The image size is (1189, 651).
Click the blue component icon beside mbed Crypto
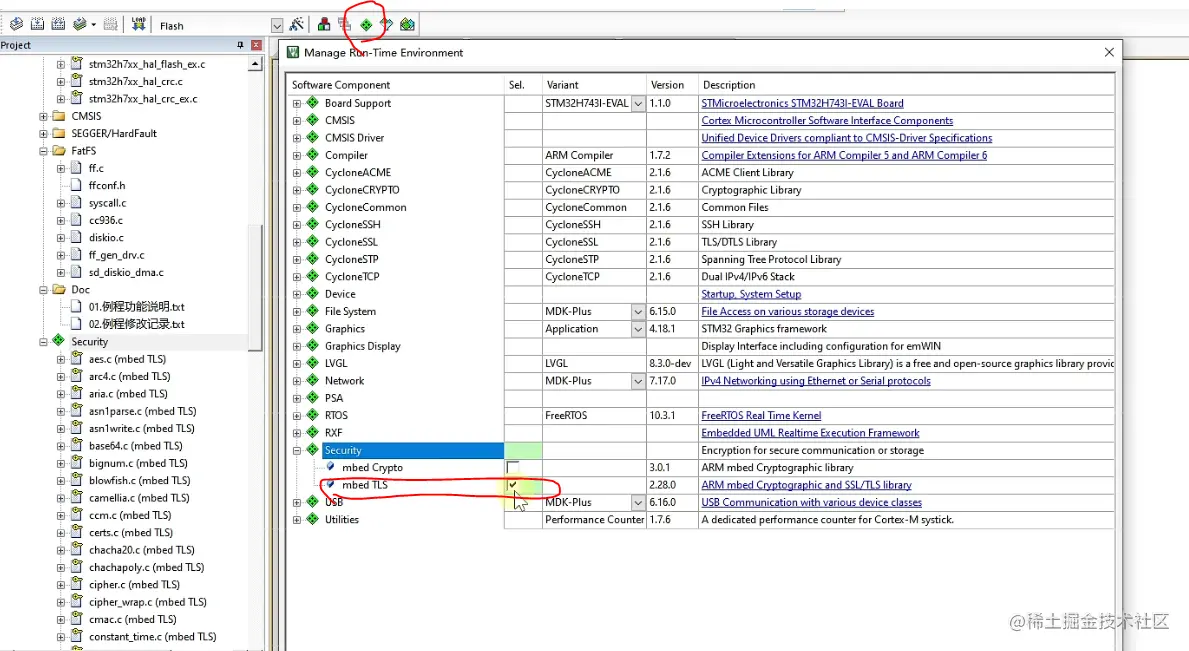(x=331, y=467)
